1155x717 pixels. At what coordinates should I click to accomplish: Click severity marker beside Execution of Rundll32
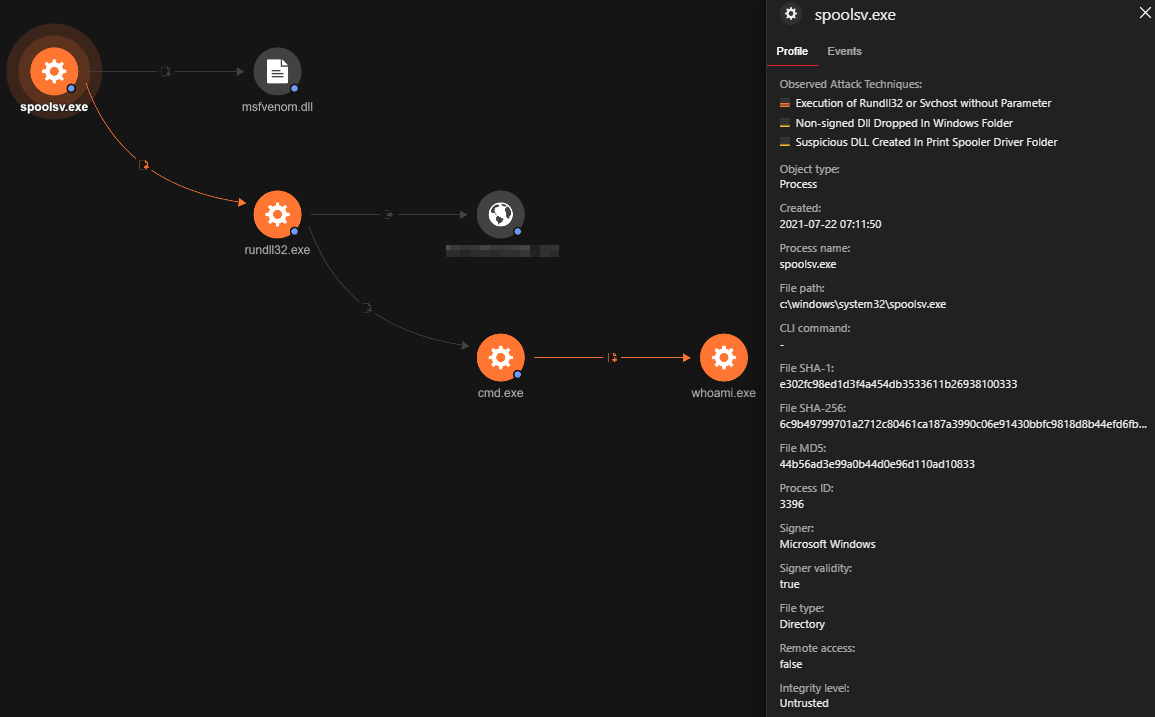pyautogui.click(x=784, y=103)
